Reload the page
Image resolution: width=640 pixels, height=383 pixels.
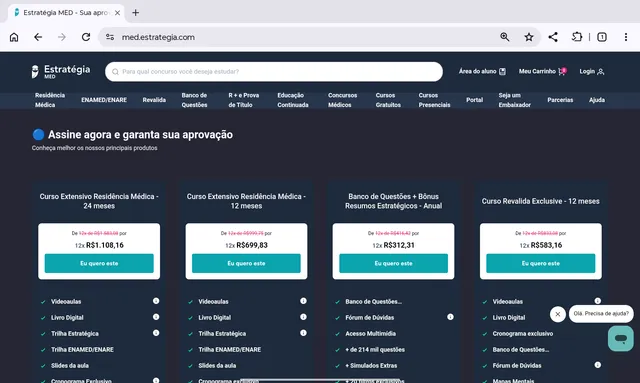[86, 37]
